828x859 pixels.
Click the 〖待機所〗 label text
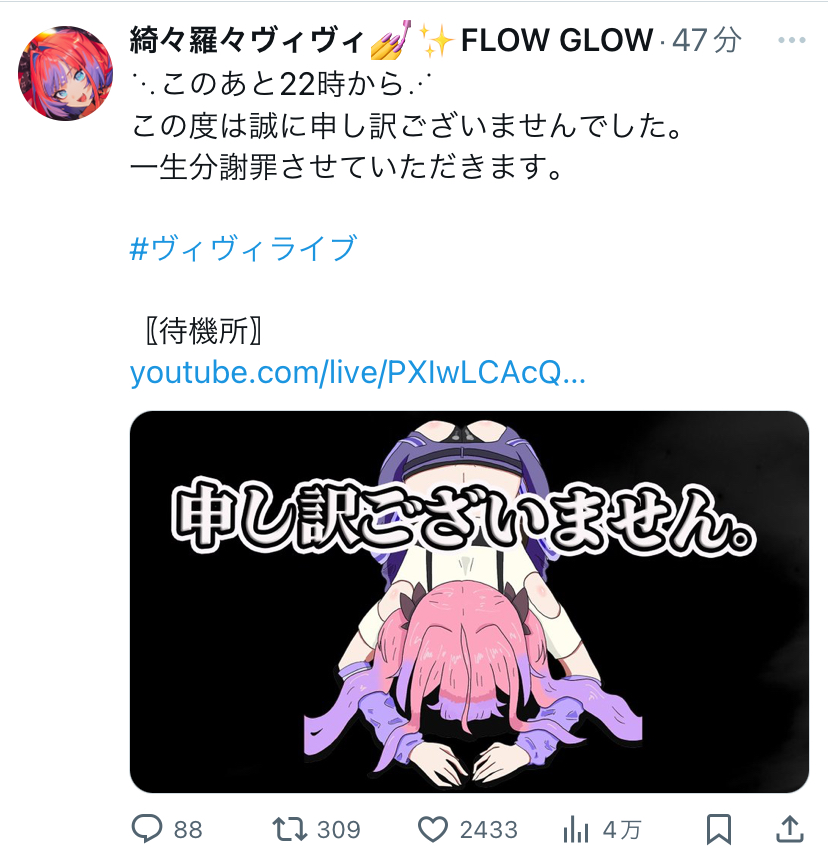204,330
